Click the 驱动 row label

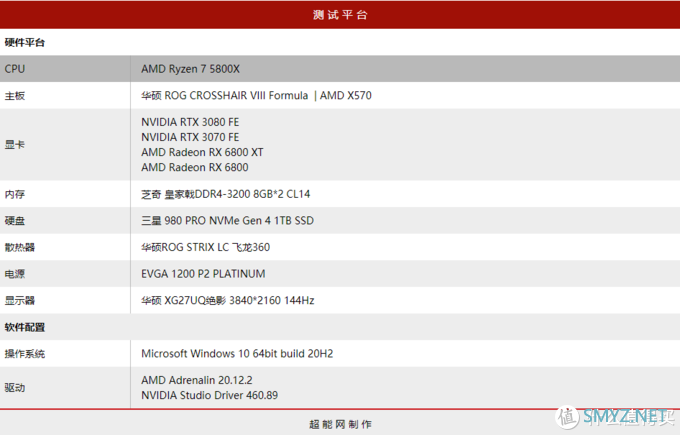pos(15,387)
